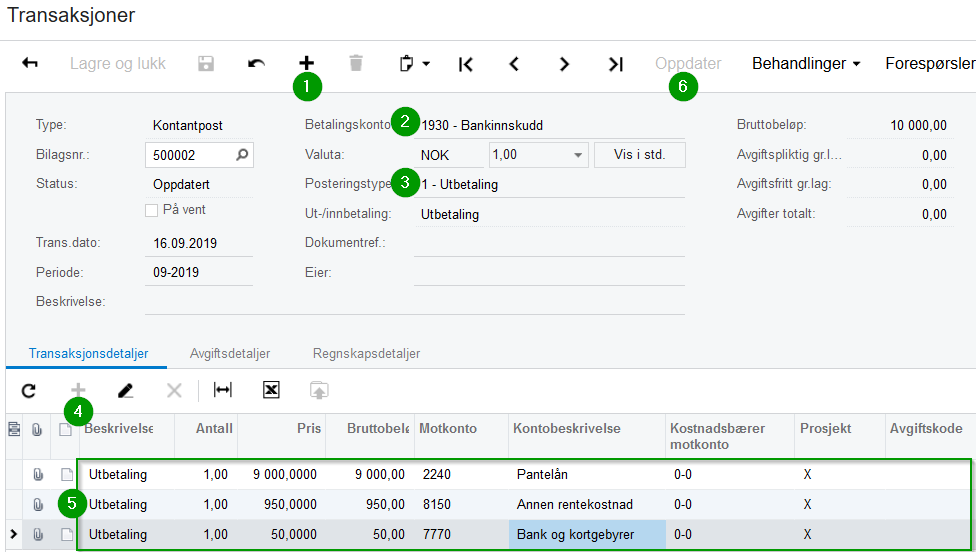
Task: Switch to the Avgiftsdetaljer tab
Action: [x=230, y=353]
